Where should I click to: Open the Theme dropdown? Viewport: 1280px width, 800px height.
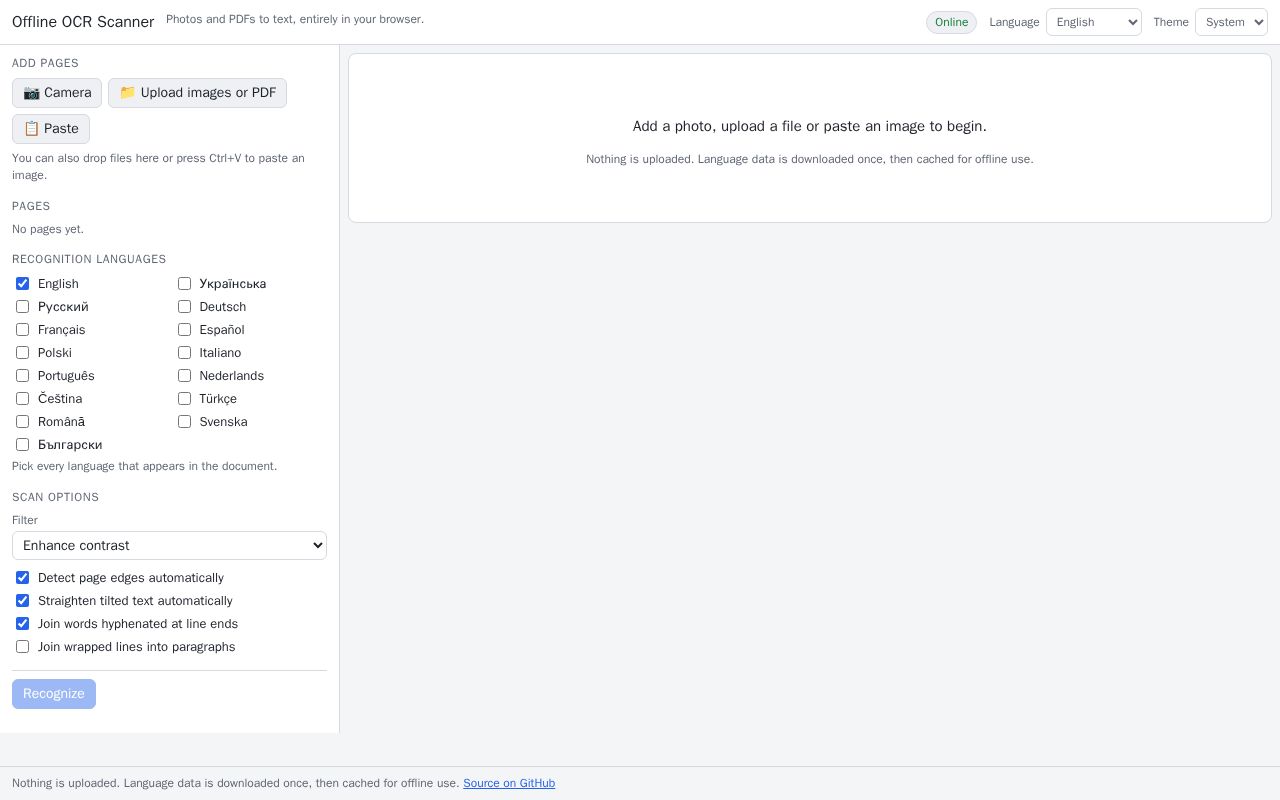pyautogui.click(x=1231, y=22)
